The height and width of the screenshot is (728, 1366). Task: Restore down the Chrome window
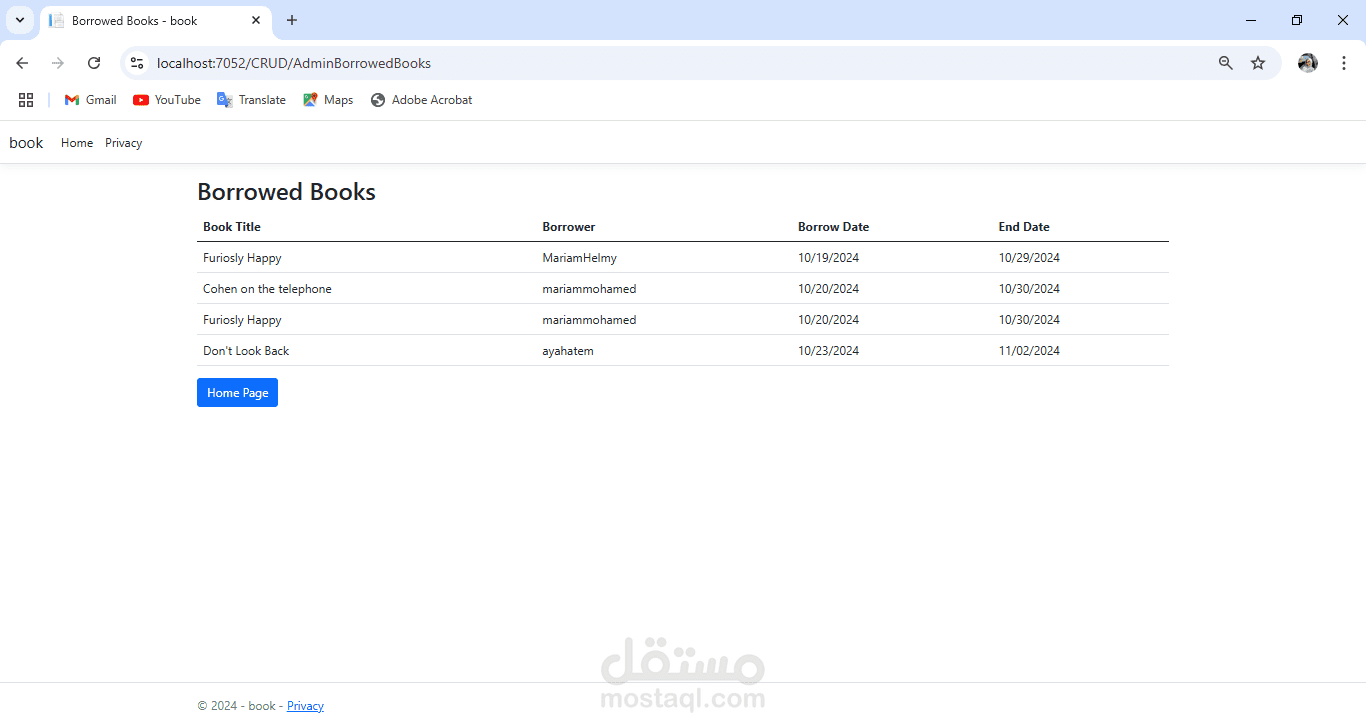pyautogui.click(x=1297, y=20)
